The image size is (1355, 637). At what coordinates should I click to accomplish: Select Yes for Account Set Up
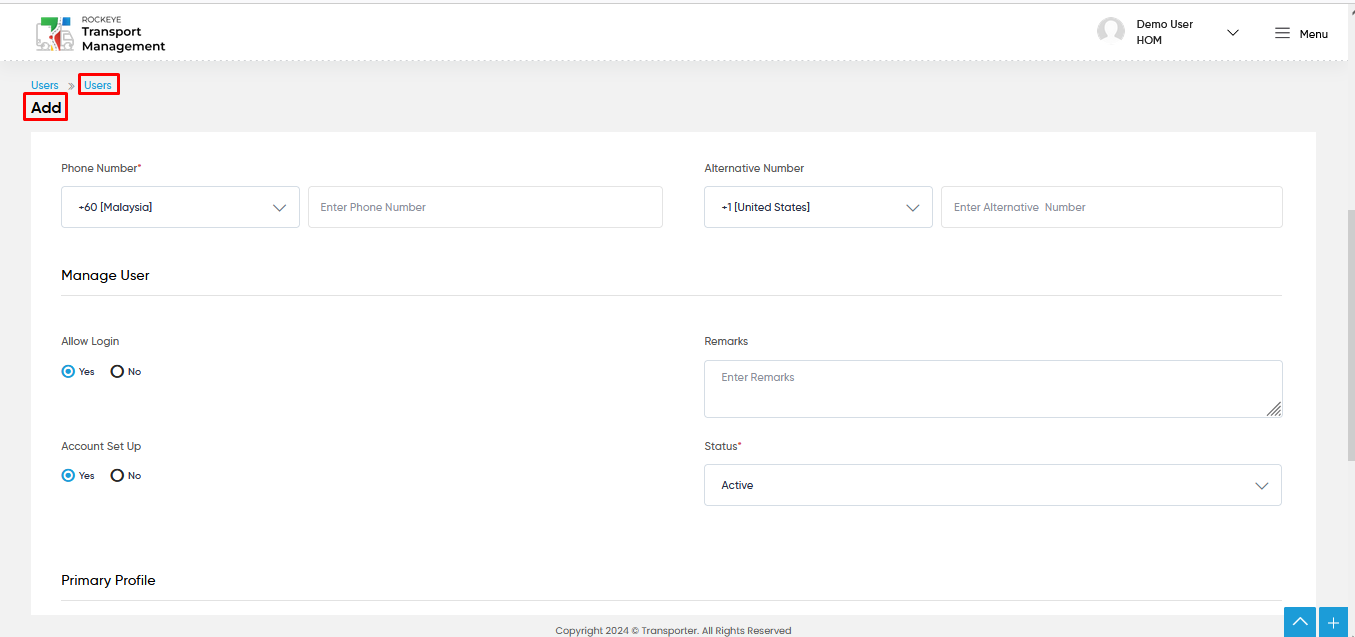pyautogui.click(x=68, y=475)
